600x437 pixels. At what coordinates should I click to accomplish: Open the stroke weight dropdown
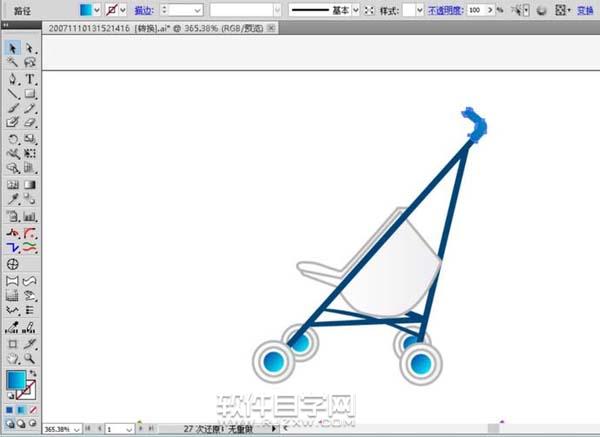(198, 10)
